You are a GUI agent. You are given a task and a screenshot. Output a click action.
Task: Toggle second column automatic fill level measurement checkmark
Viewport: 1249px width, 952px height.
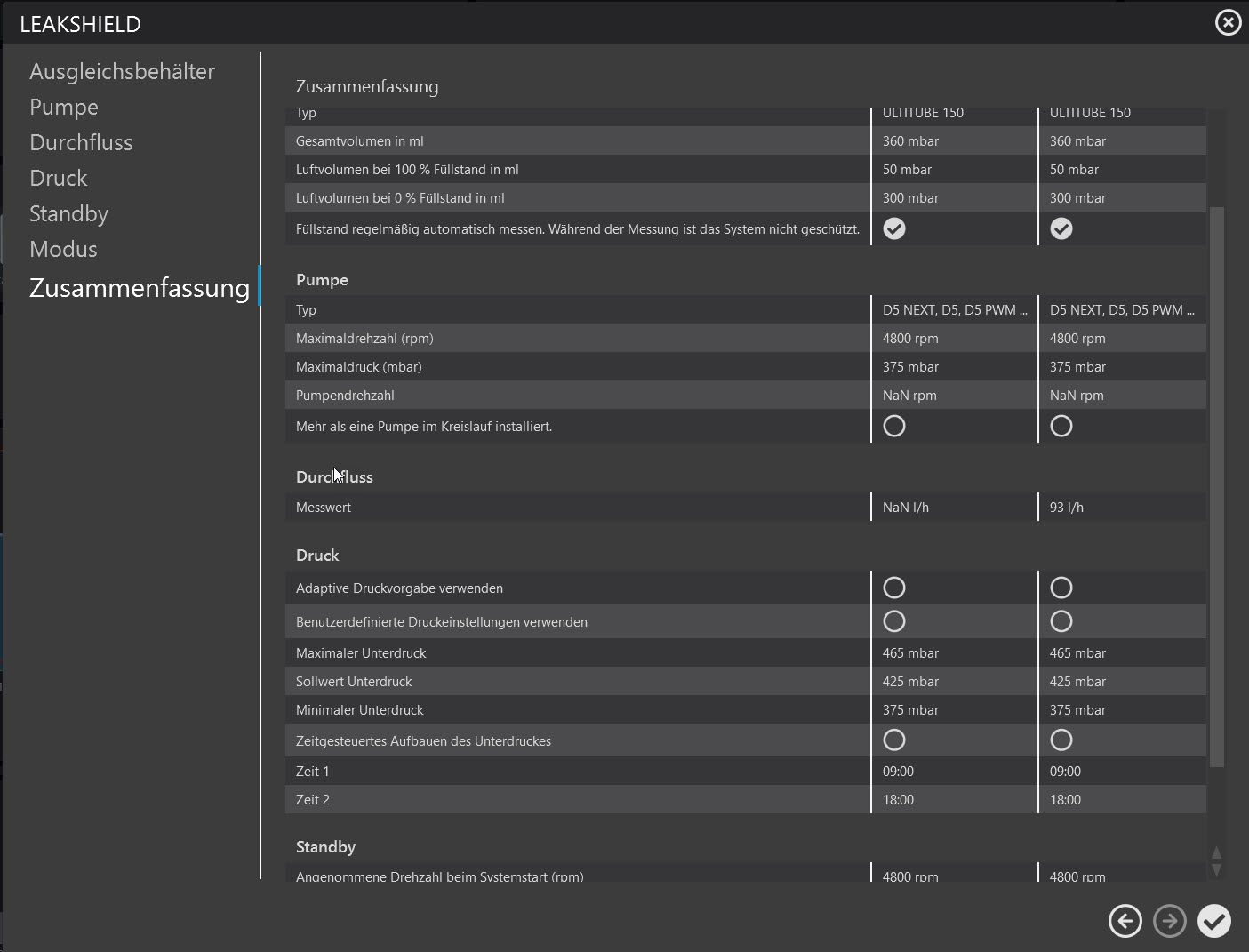coord(1061,229)
